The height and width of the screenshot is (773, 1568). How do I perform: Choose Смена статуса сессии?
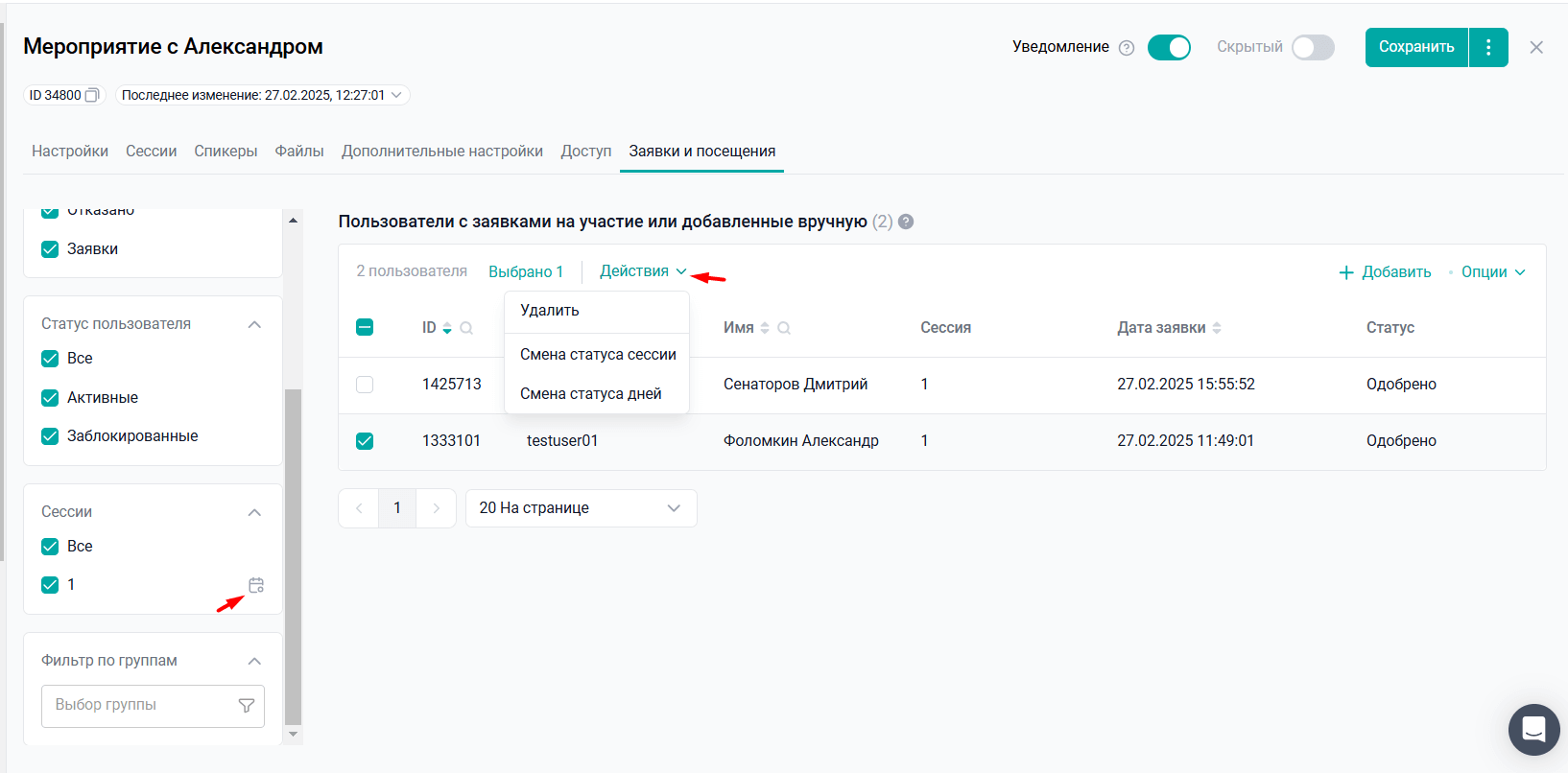597,355
